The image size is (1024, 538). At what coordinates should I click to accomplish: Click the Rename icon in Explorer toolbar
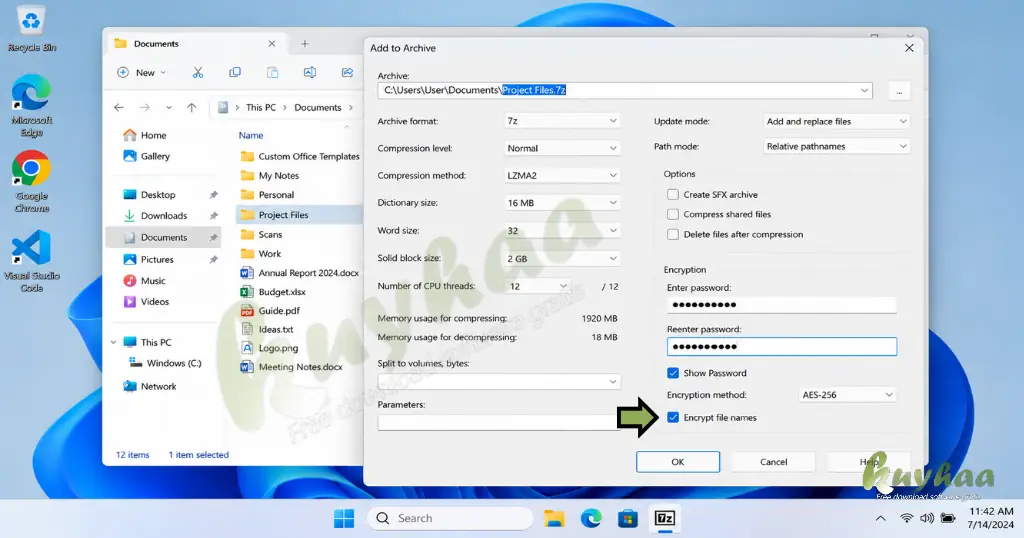point(310,72)
